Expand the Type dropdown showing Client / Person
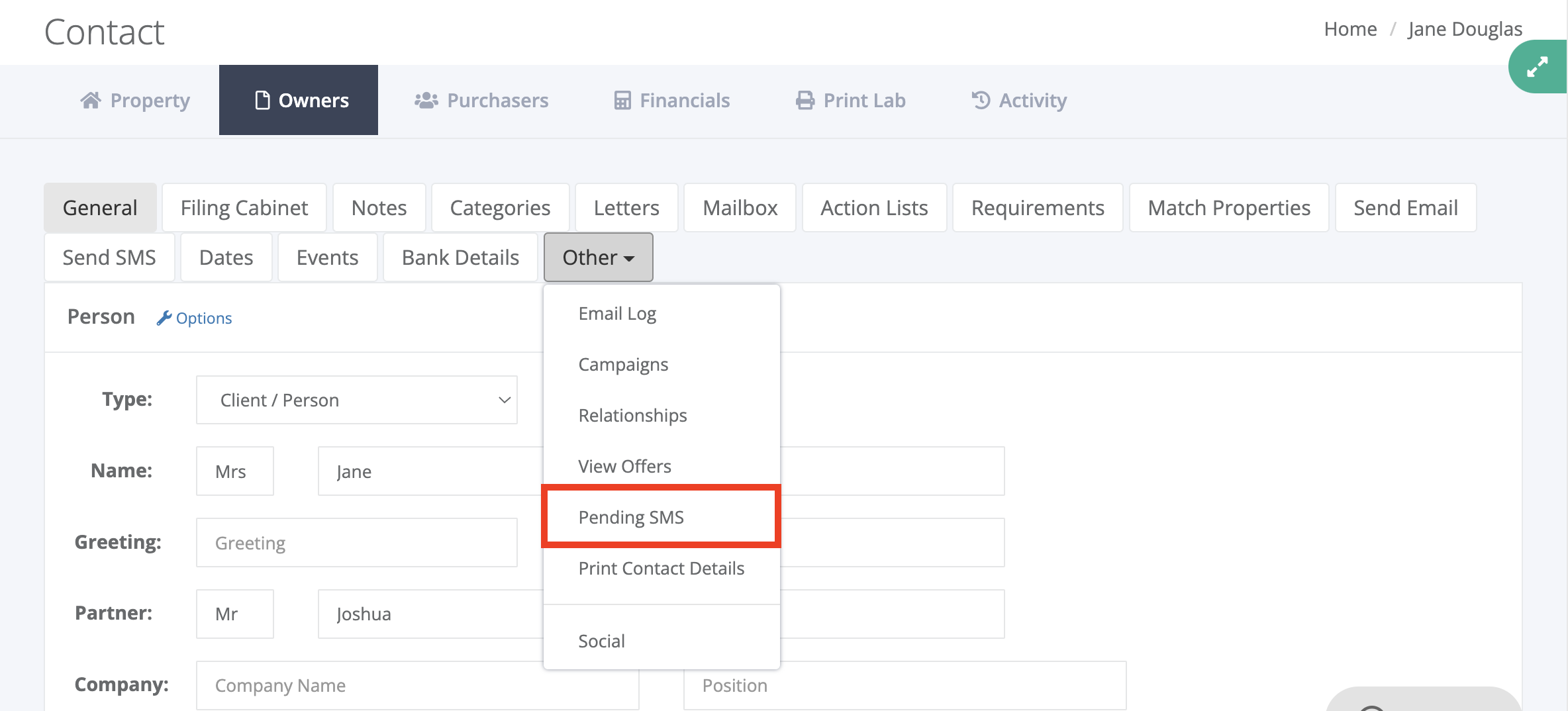 [356, 400]
